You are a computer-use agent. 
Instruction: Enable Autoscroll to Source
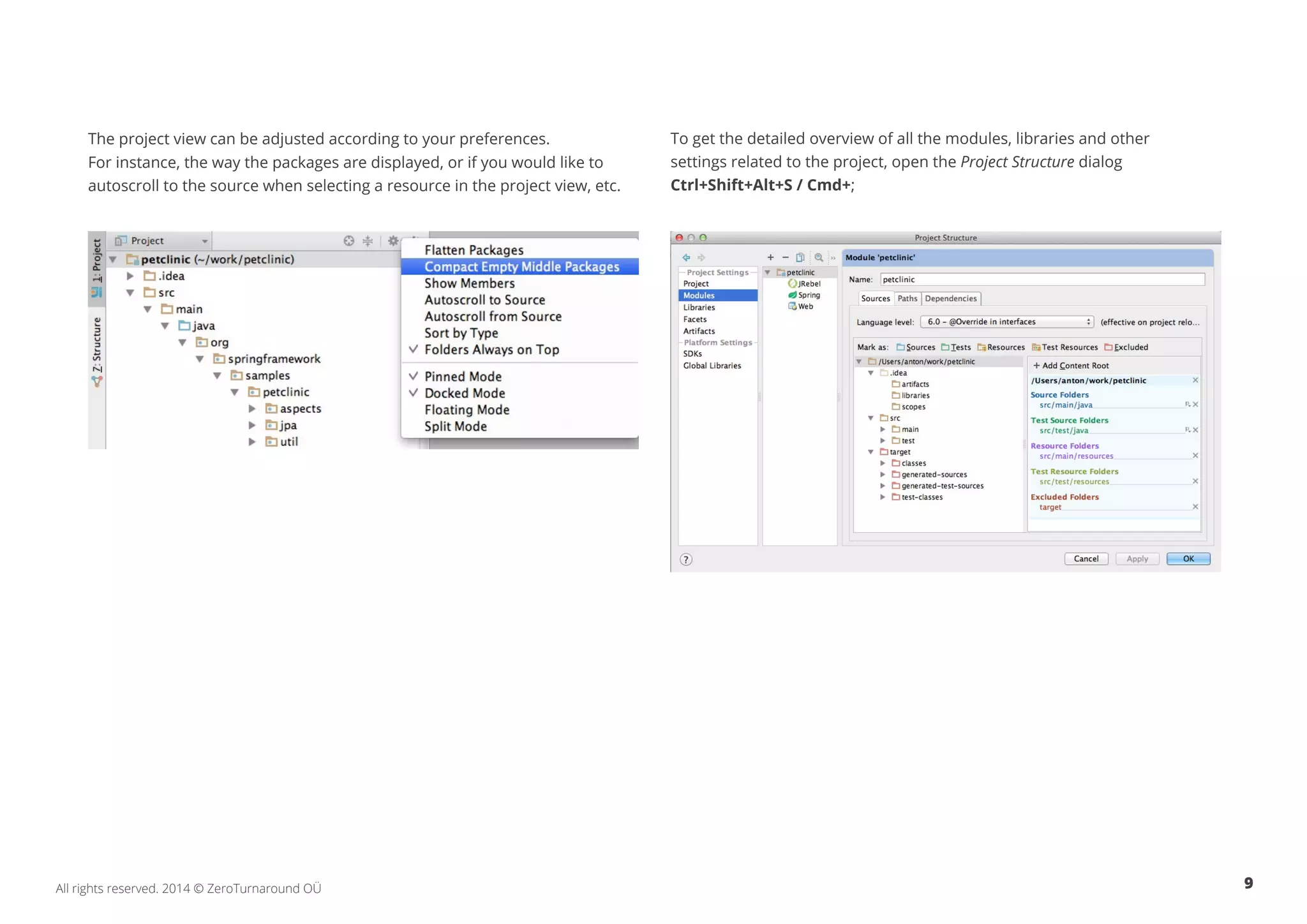click(x=519, y=300)
